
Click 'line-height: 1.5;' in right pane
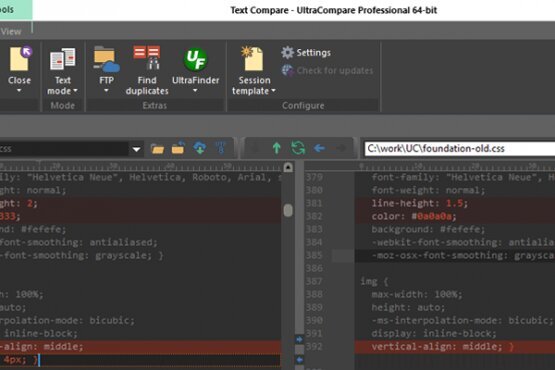[x=420, y=203]
